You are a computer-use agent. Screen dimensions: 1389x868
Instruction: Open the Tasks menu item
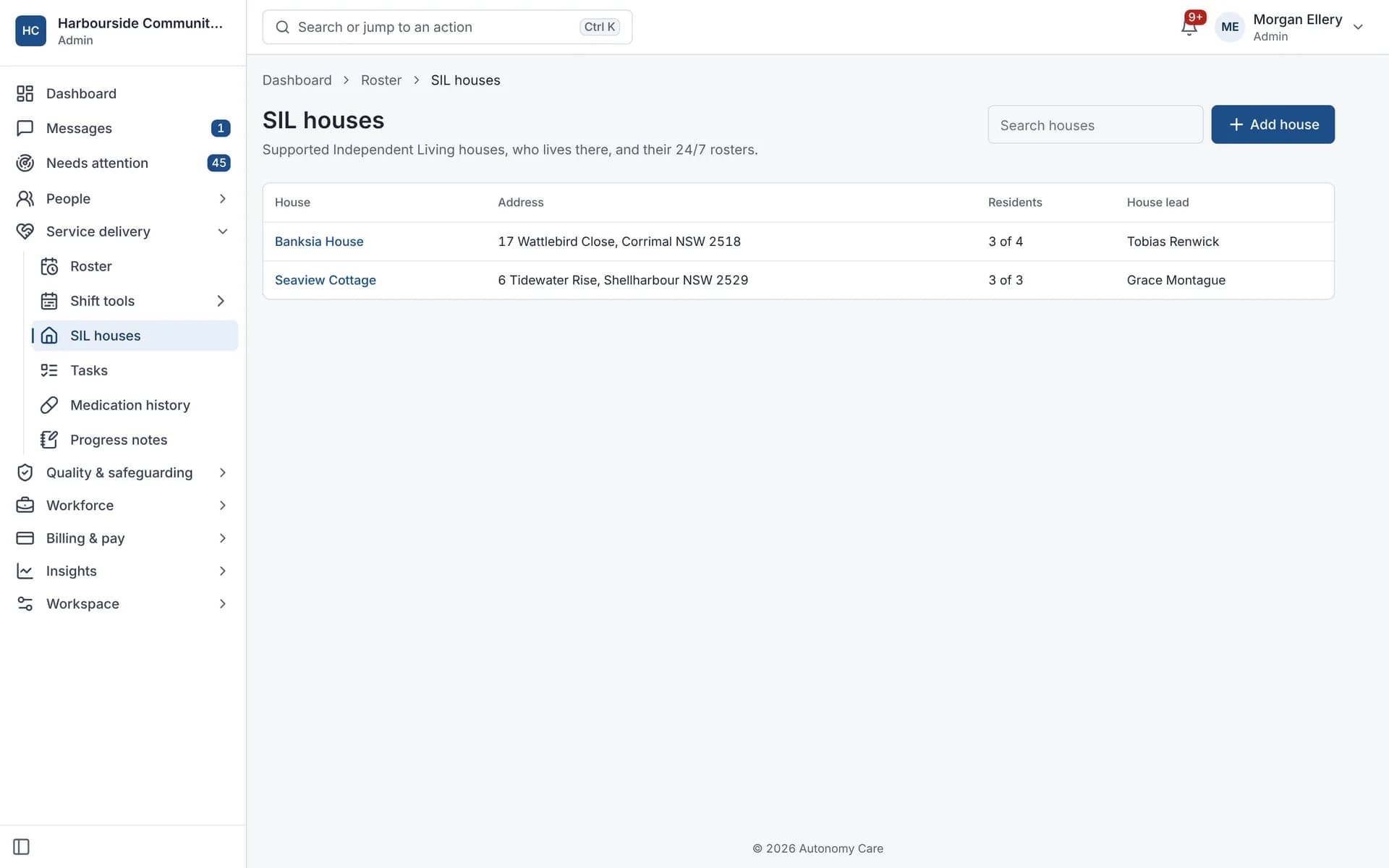(x=135, y=370)
